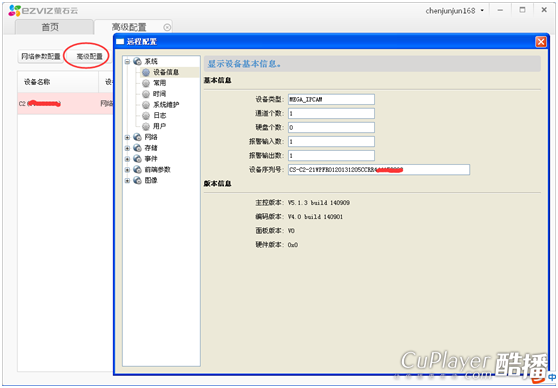Click the 图像 globe icon in tree
Screen dimensions: 558x388
coord(137,180)
